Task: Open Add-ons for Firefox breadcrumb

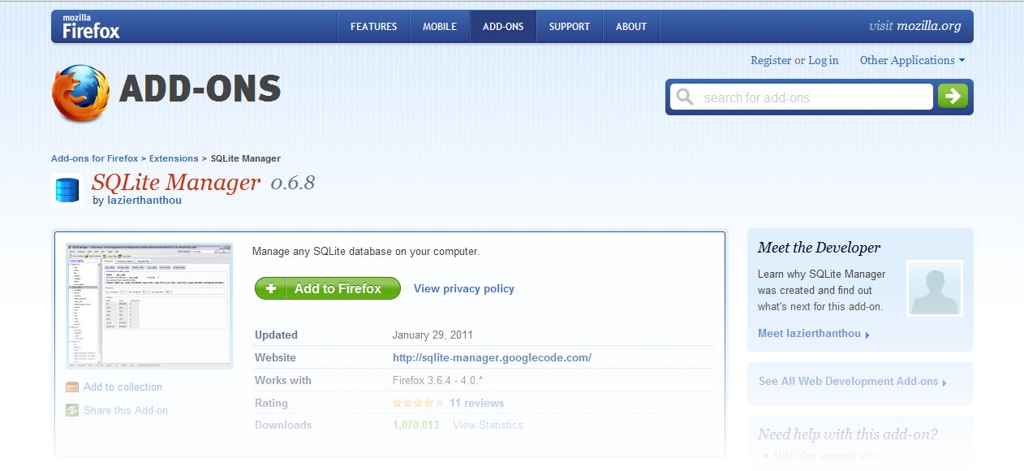Action: pos(95,158)
